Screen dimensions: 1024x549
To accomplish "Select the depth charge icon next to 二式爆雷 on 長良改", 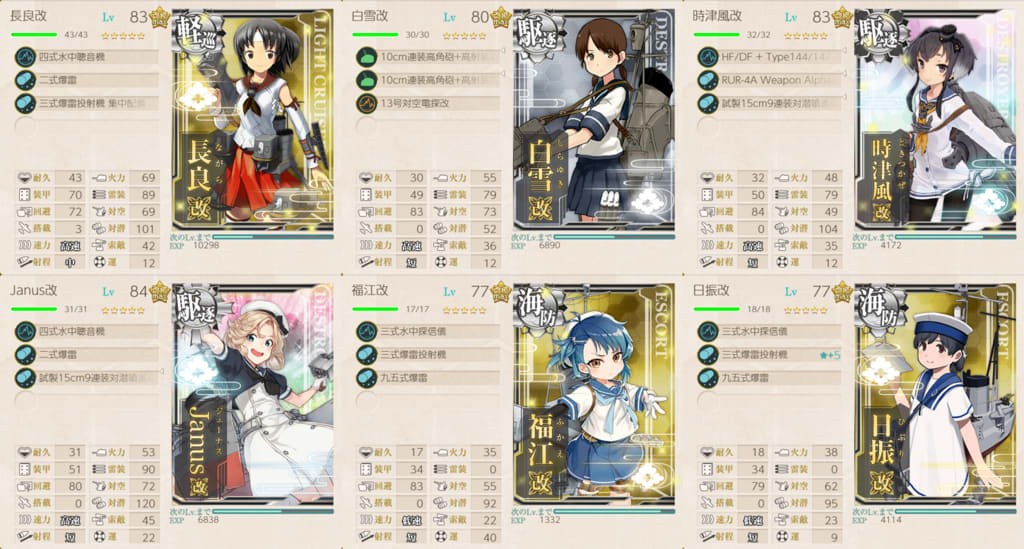I will click(x=25, y=81).
